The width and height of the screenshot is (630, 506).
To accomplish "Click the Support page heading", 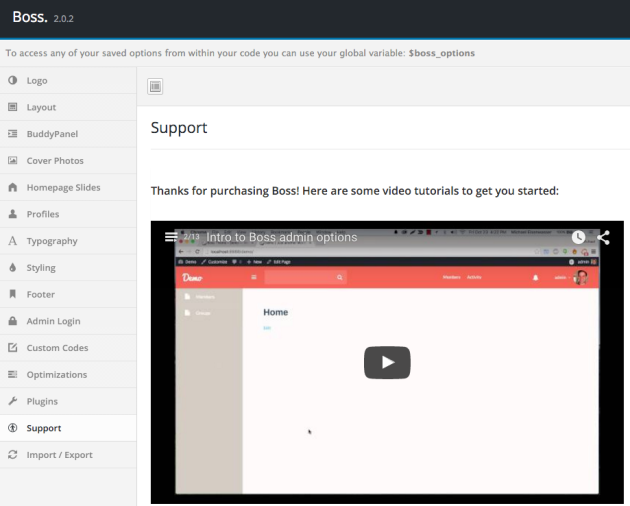I will click(x=179, y=128).
